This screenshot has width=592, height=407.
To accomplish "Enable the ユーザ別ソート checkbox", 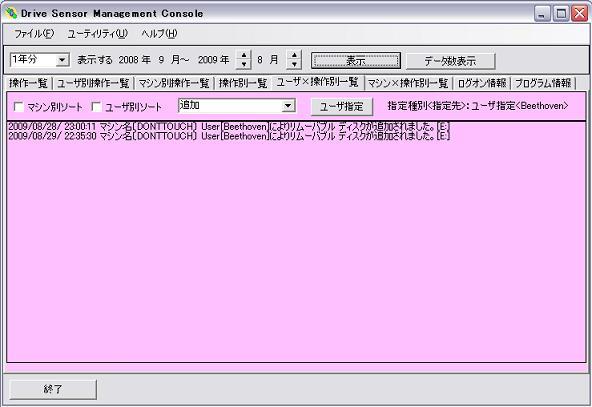I will point(97,107).
